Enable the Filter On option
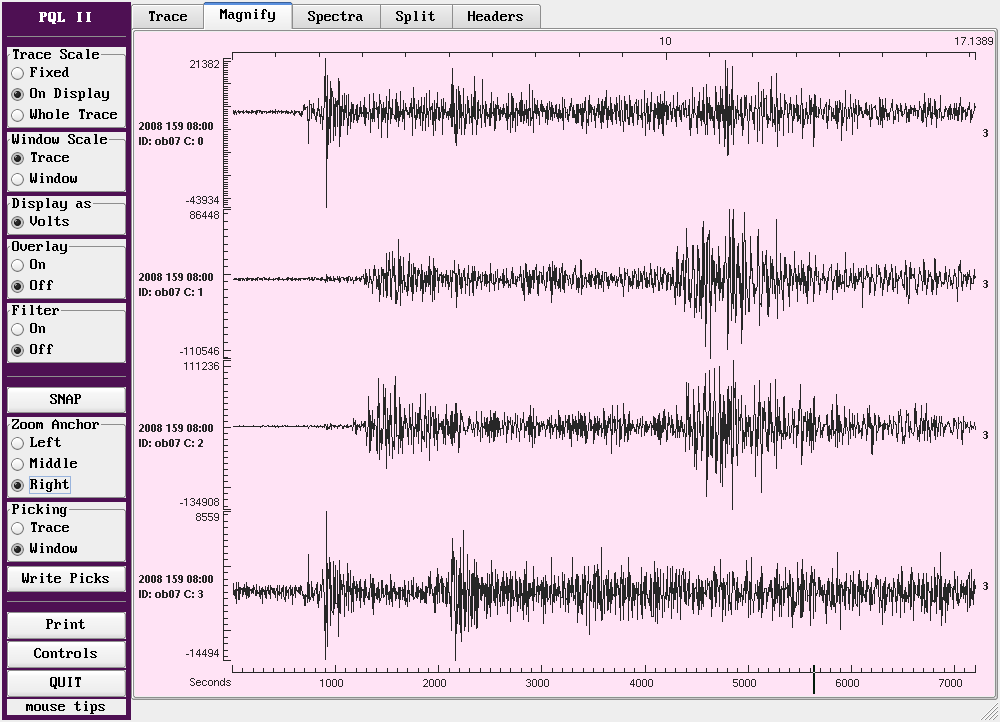This screenshot has height=722, width=1000. tap(18, 329)
